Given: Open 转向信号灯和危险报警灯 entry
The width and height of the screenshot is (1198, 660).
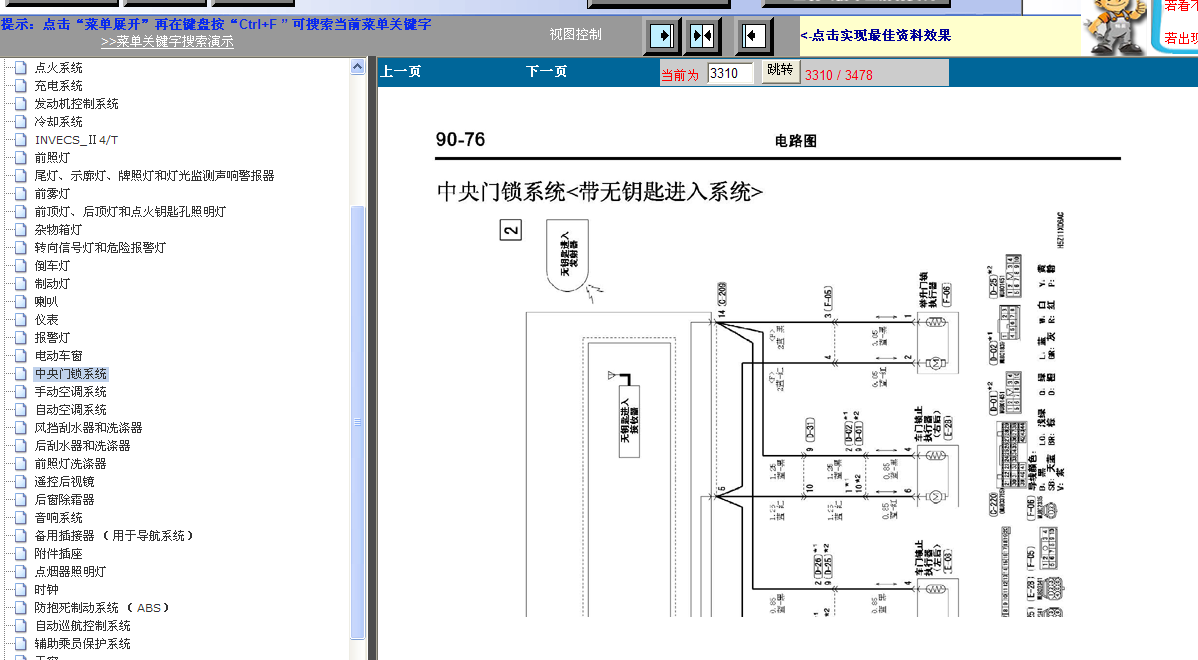Looking at the screenshot, I should 100,248.
